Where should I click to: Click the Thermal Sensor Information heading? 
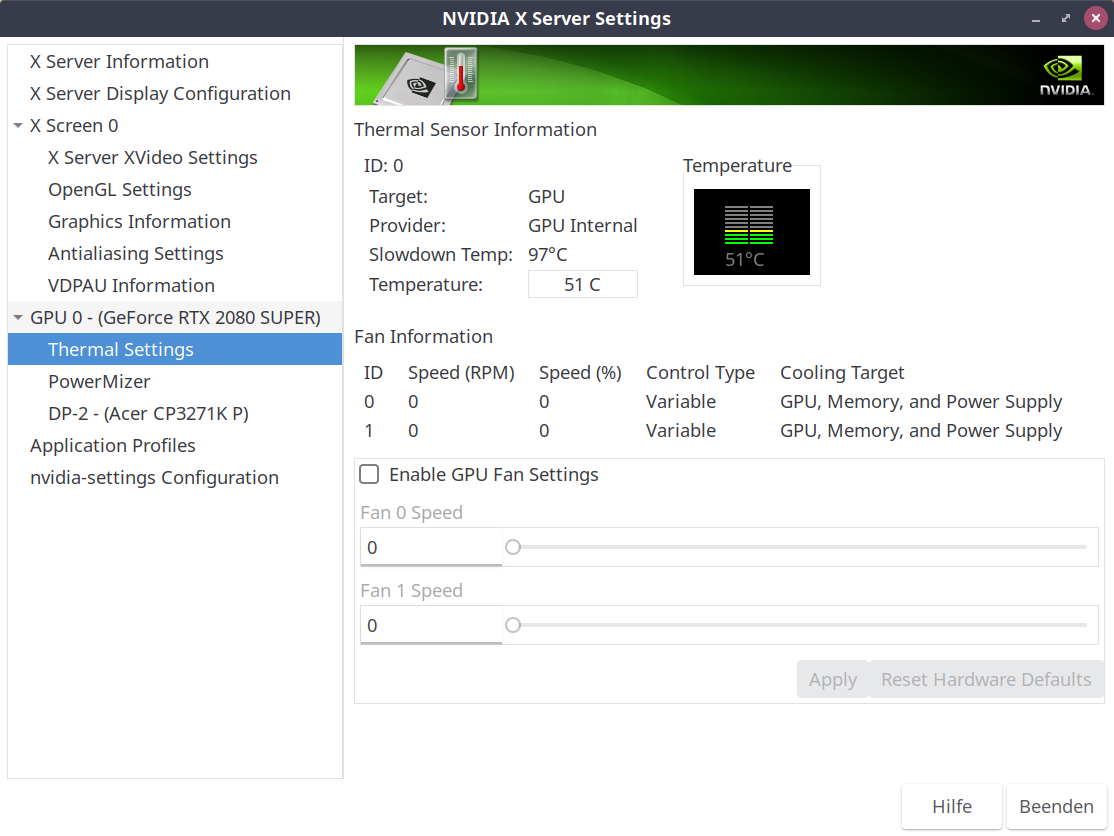click(x=475, y=129)
